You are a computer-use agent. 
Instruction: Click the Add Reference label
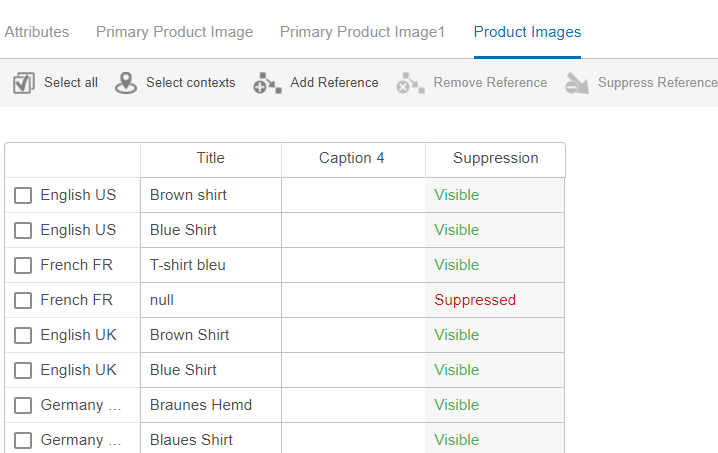click(334, 83)
